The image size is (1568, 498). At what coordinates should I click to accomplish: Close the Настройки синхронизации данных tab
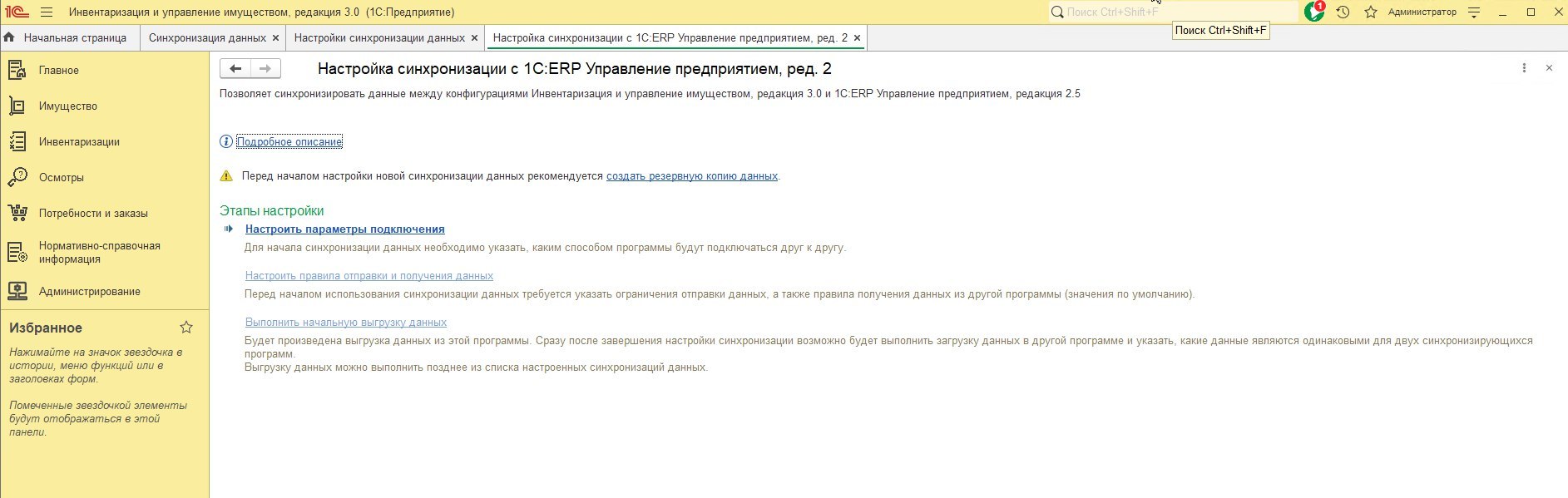click(x=475, y=38)
